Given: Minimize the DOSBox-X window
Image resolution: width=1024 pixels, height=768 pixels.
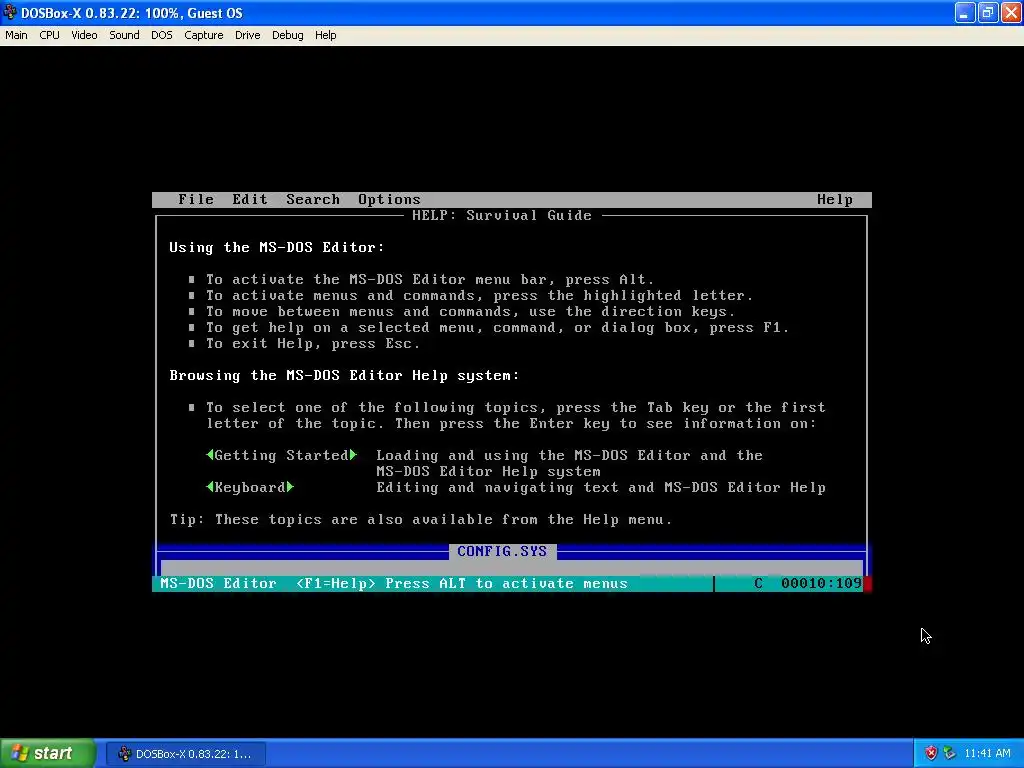Looking at the screenshot, I should 965,12.
